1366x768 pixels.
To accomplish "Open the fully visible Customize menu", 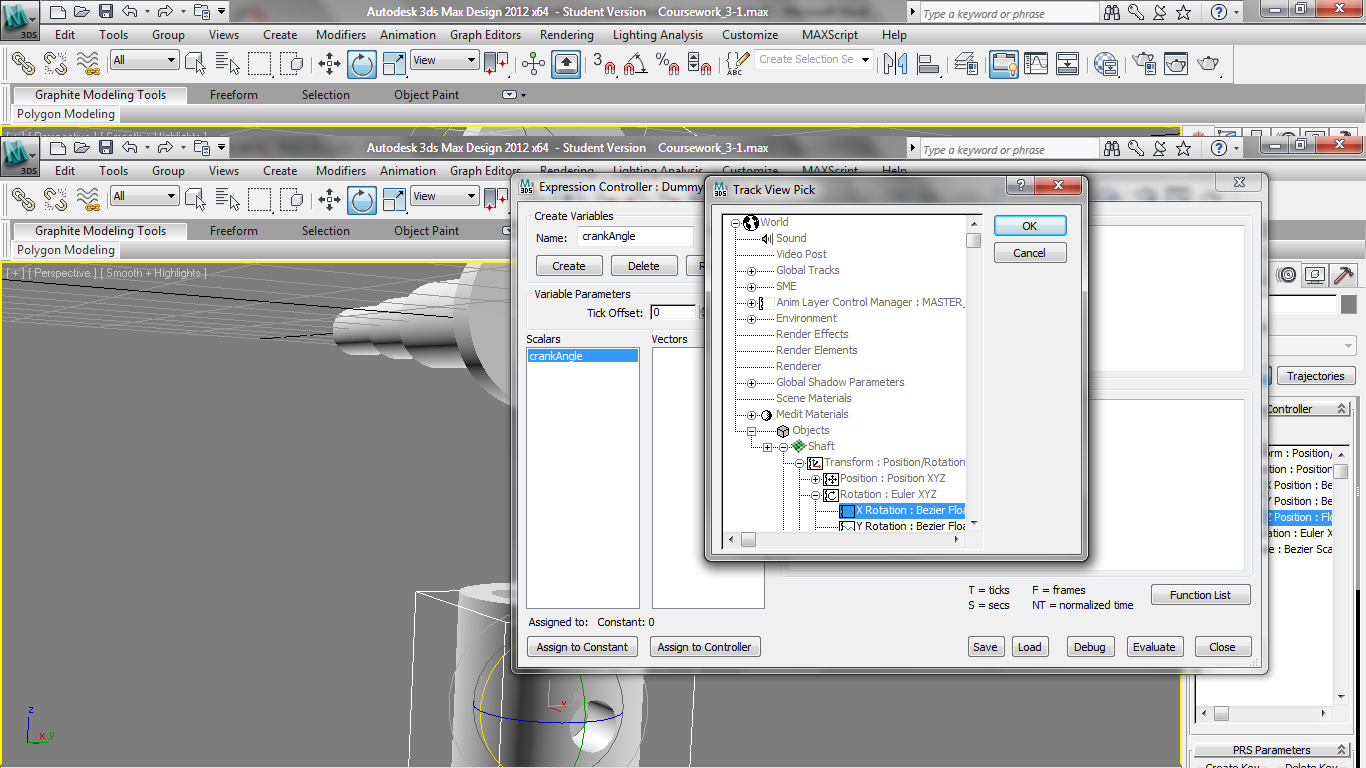I will [750, 35].
